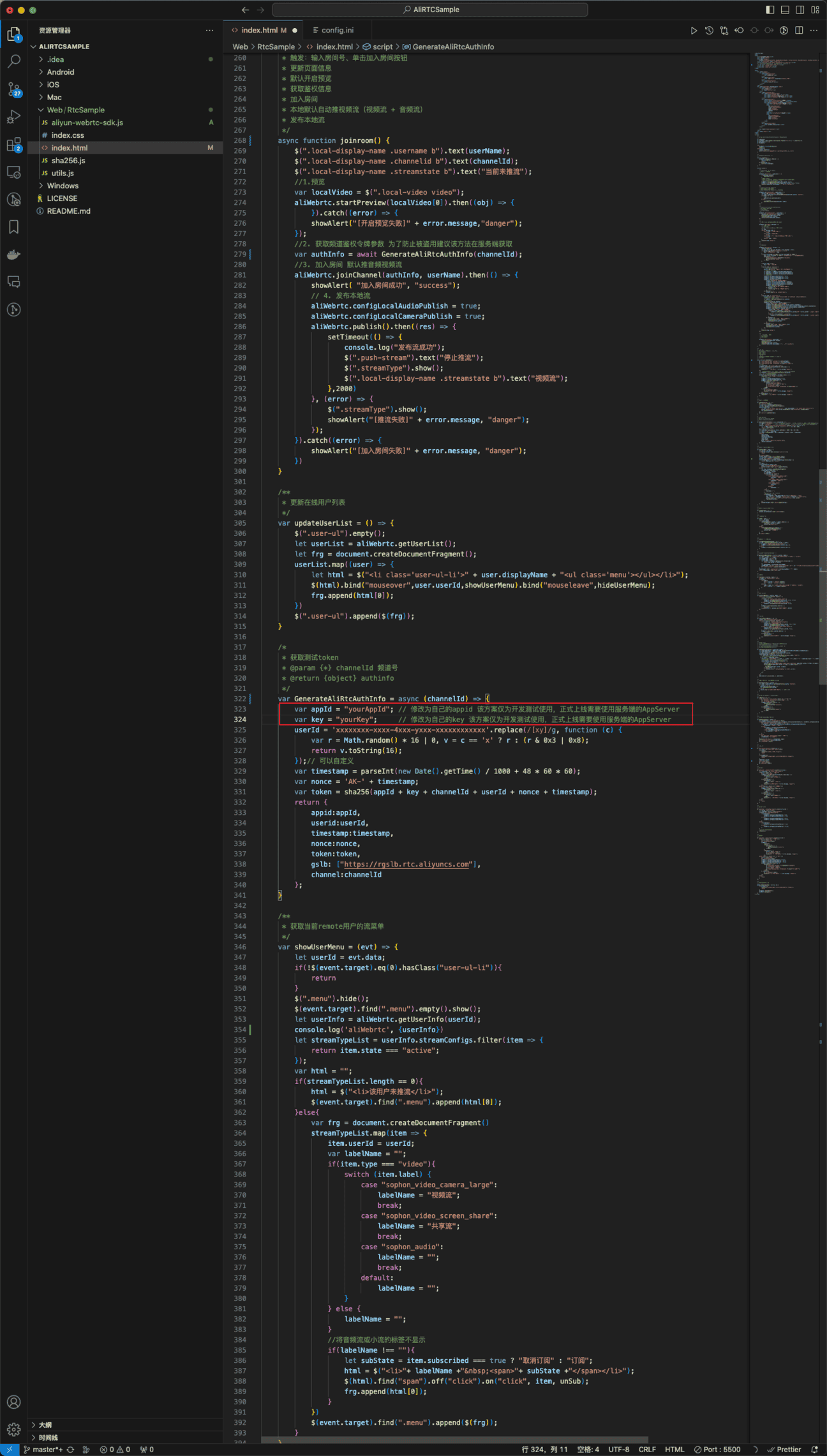Image resolution: width=827 pixels, height=1456 pixels.
Task: Click the split editor icon
Action: (799, 31)
